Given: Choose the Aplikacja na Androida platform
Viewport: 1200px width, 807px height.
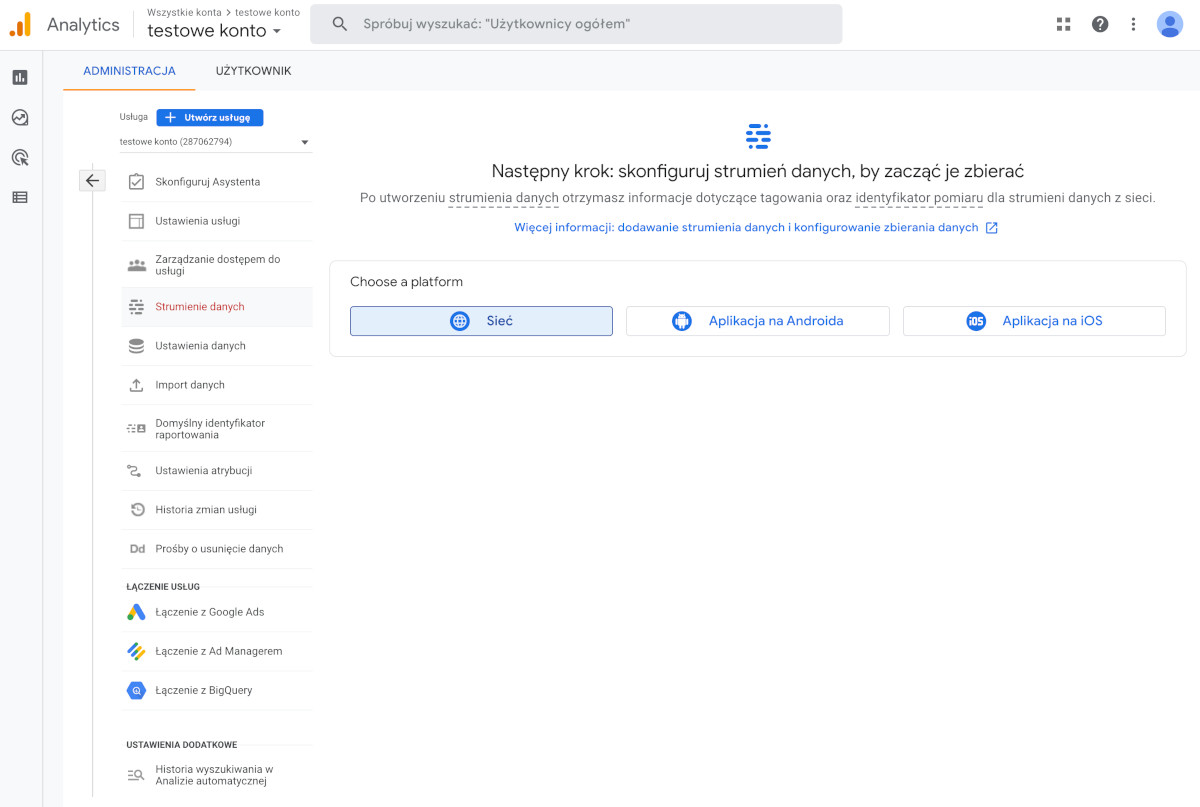Looking at the screenshot, I should [x=758, y=321].
